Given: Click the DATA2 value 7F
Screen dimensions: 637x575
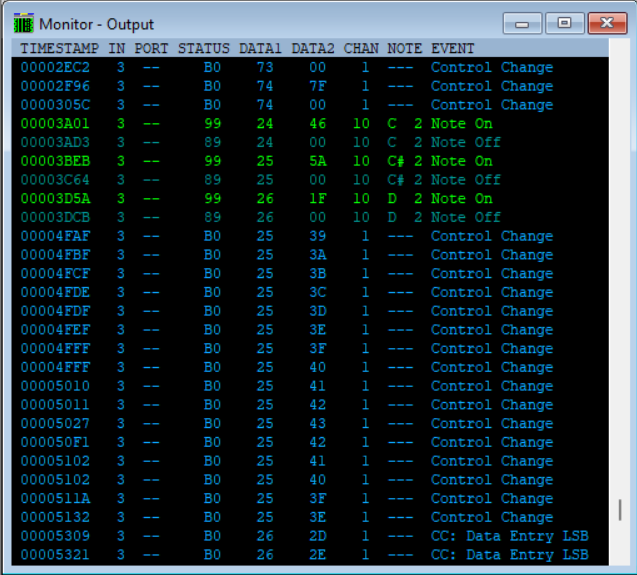Looking at the screenshot, I should click(317, 86).
